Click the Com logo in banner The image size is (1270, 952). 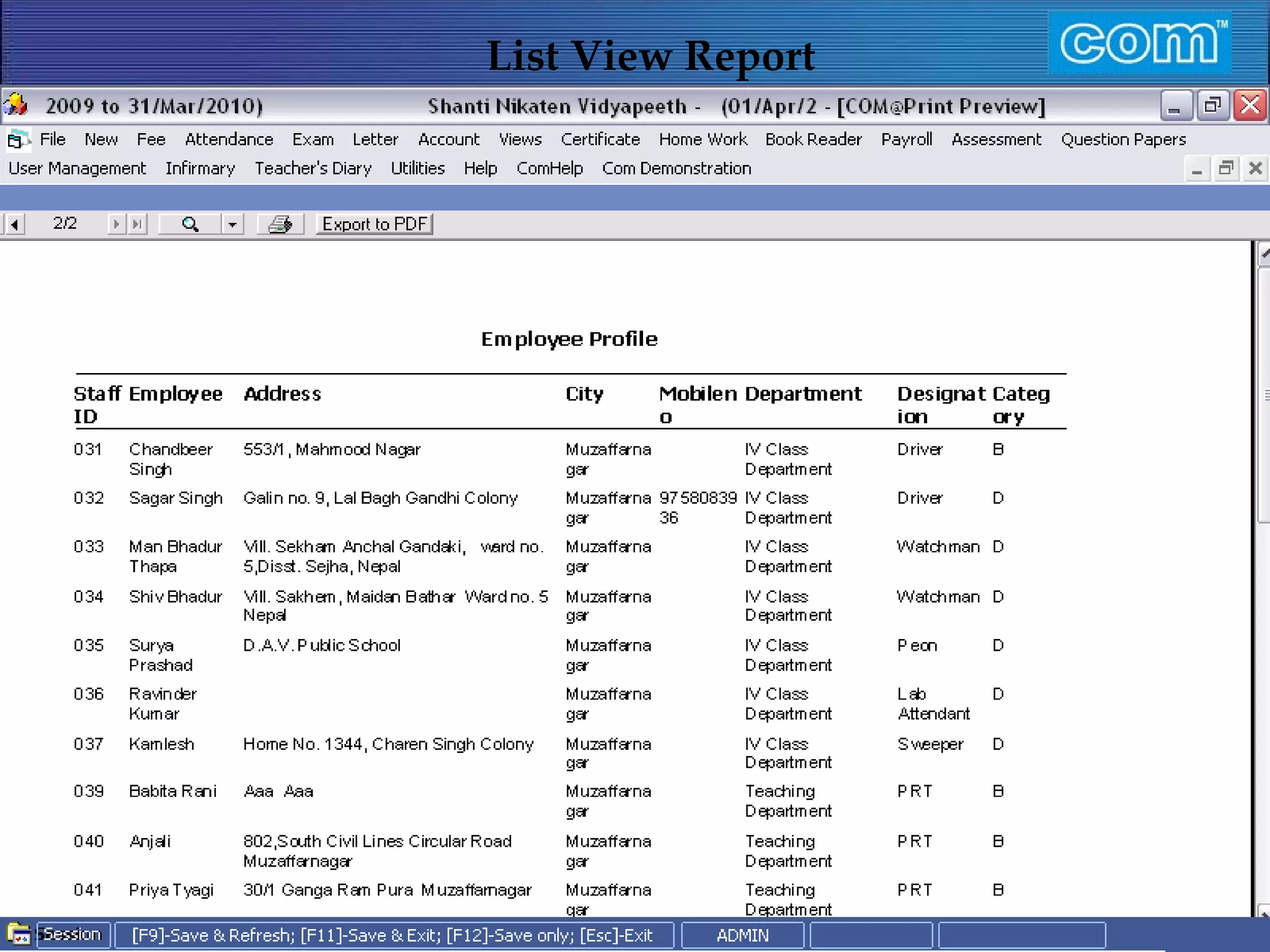click(x=1140, y=42)
